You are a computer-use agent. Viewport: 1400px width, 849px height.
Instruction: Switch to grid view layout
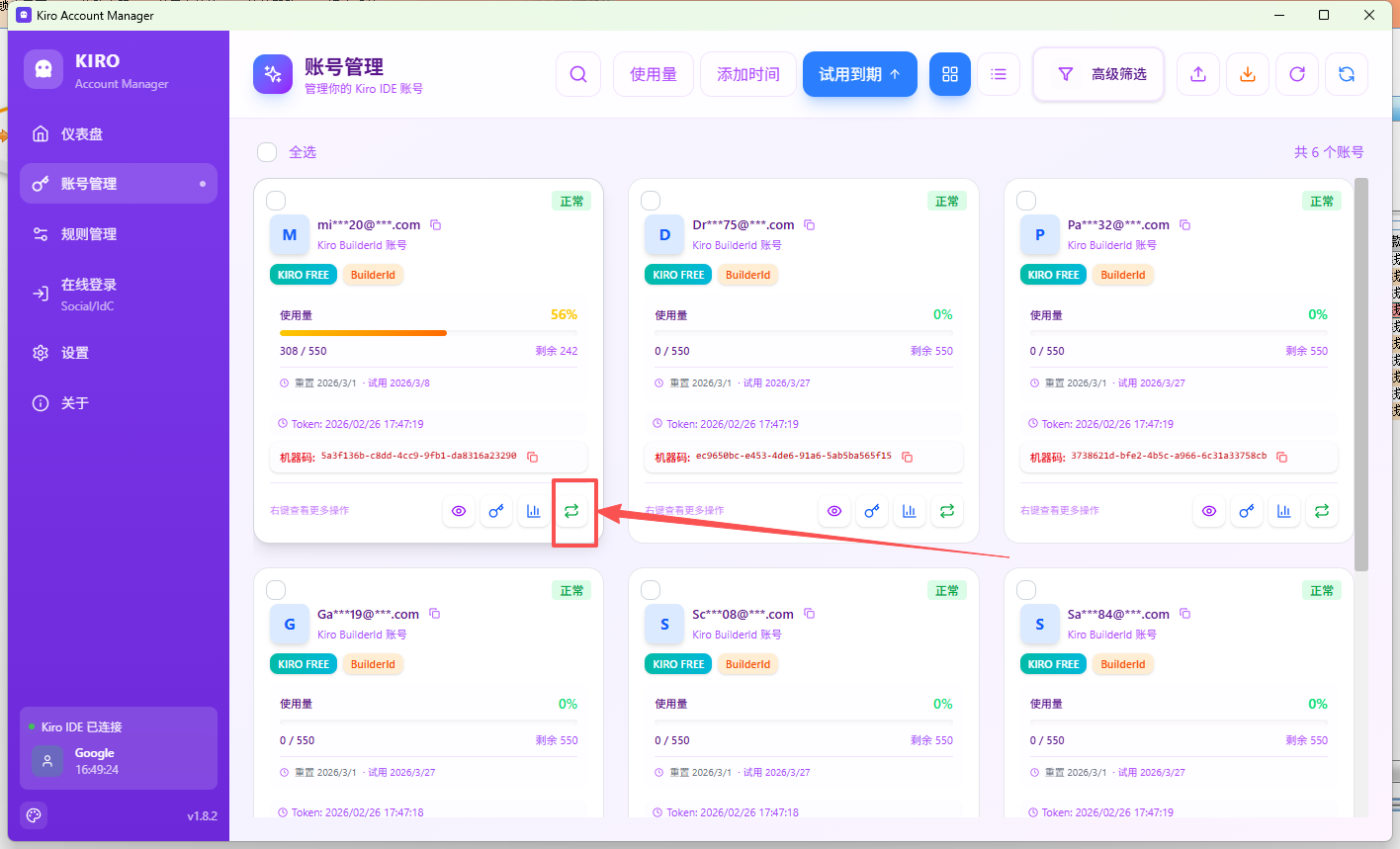[950, 74]
